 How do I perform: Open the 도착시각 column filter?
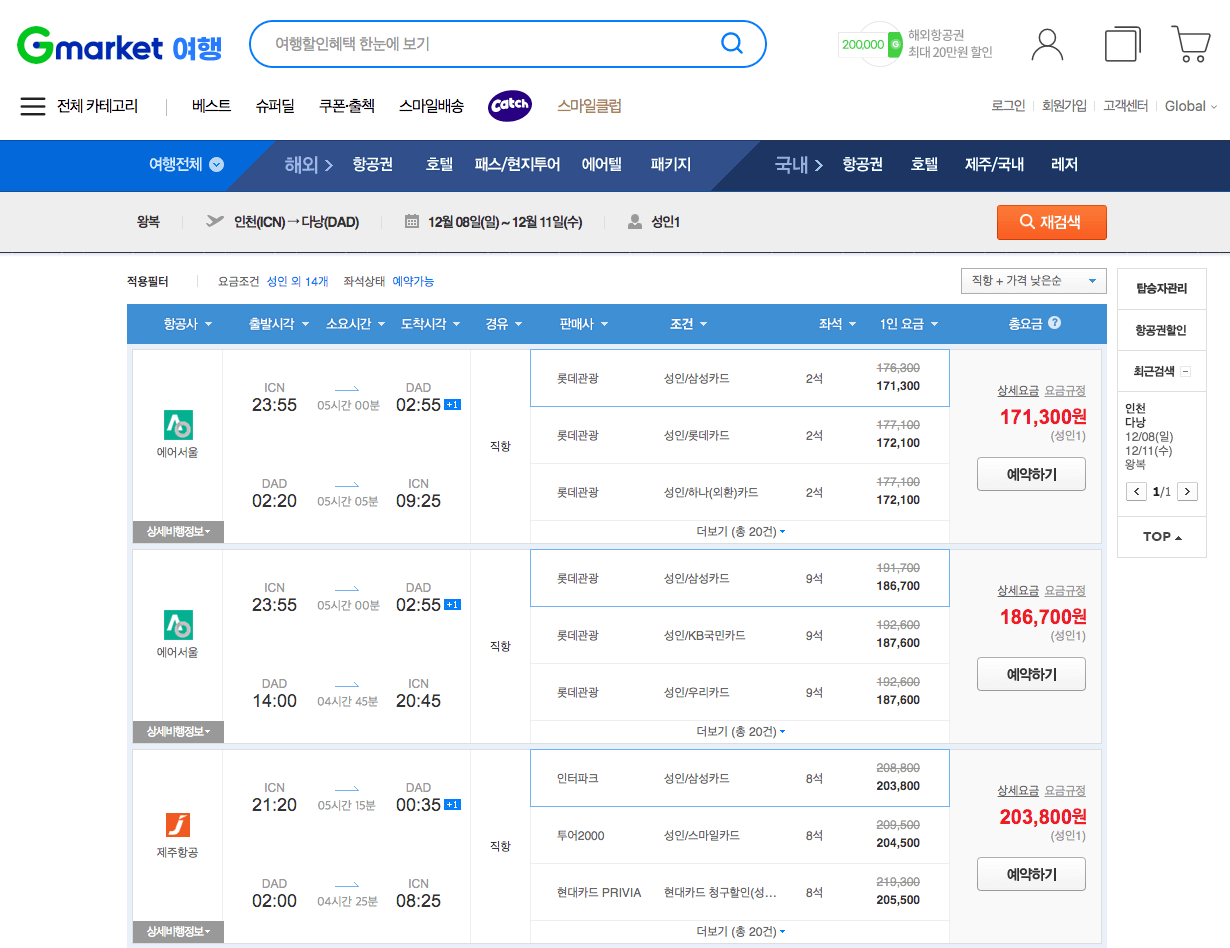430,324
